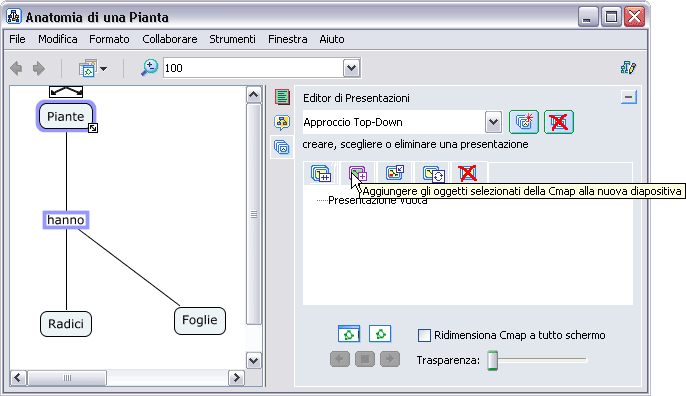Open the Formato menu
The width and height of the screenshot is (686, 396).
(x=109, y=39)
